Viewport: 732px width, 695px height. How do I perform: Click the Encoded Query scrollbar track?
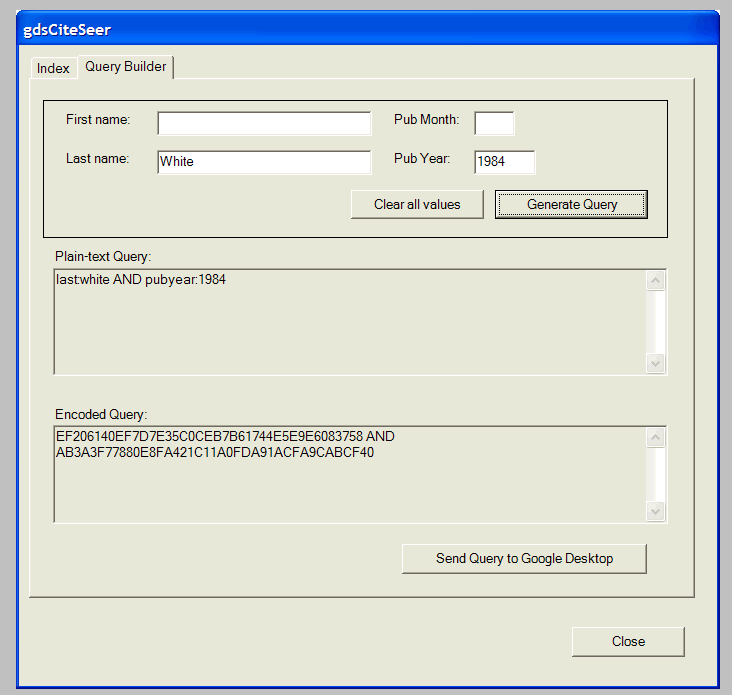[656, 475]
